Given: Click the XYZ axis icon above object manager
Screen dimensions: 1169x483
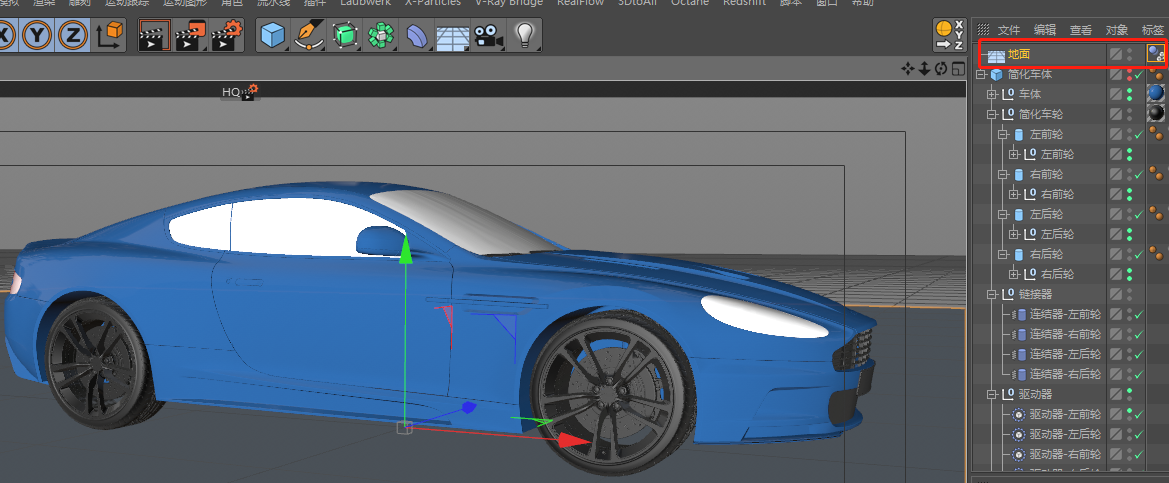Looking at the screenshot, I should (x=949, y=36).
